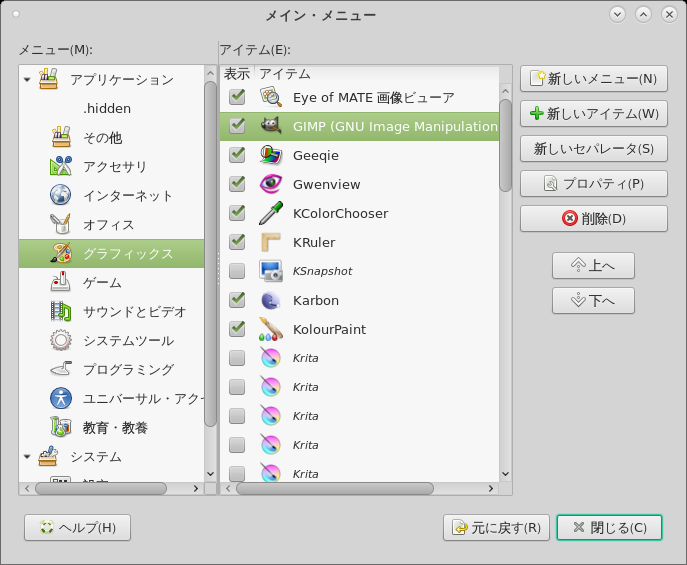
Task: Click the プログラミング category icon
Action: pos(61,369)
